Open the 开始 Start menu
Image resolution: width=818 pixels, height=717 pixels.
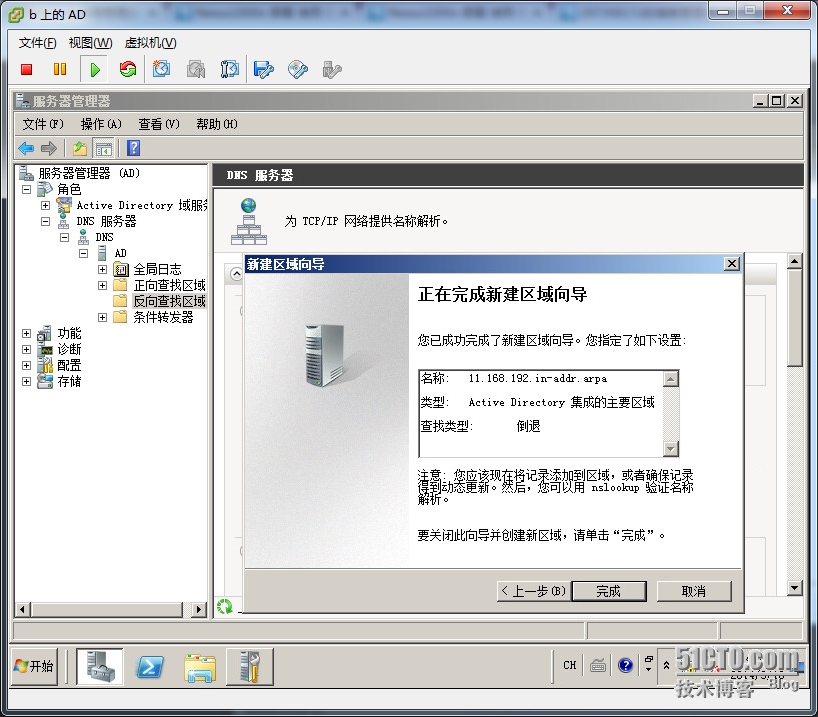pyautogui.click(x=34, y=666)
